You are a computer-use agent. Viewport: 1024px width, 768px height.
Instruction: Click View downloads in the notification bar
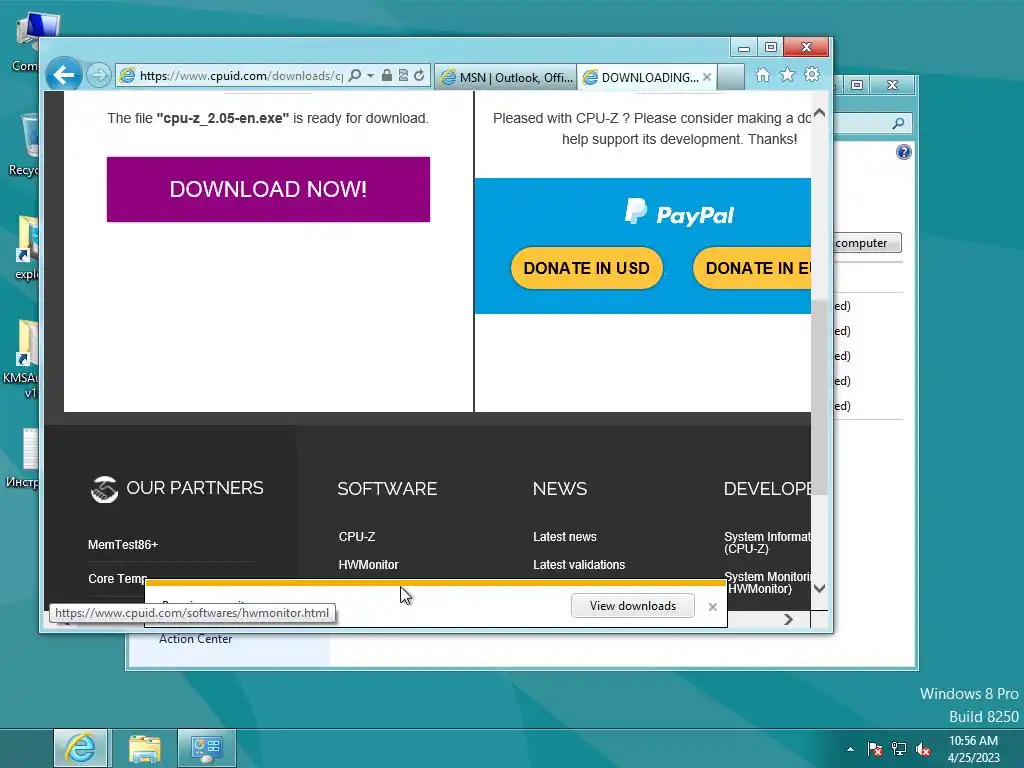coord(633,606)
